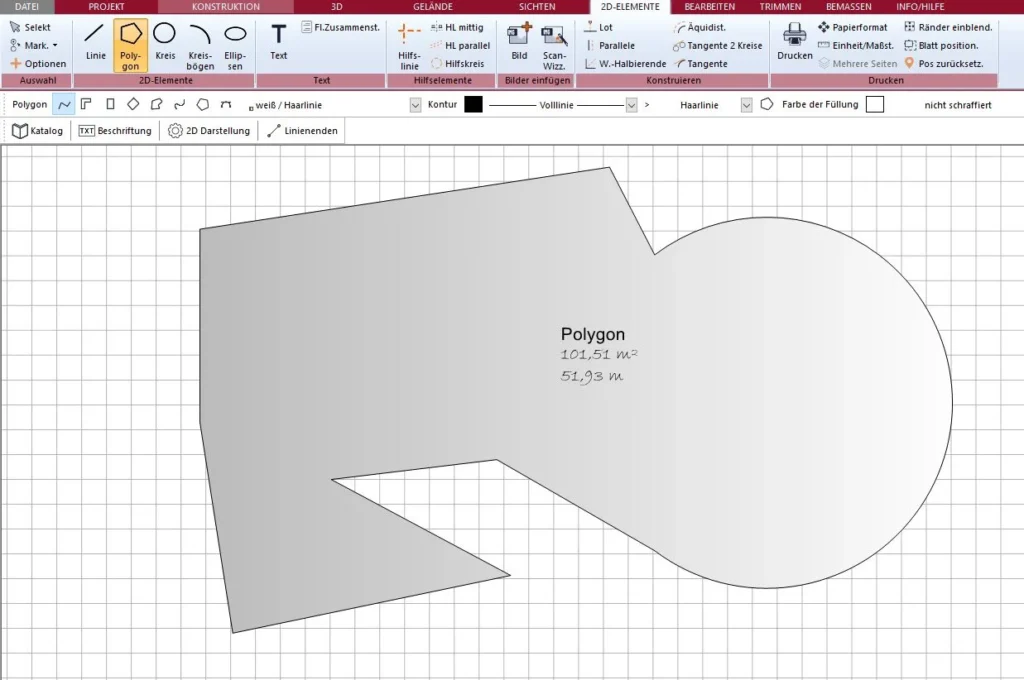Switch to rectangle polygon input mode
The width and height of the screenshot is (1024, 680).
[x=110, y=104]
